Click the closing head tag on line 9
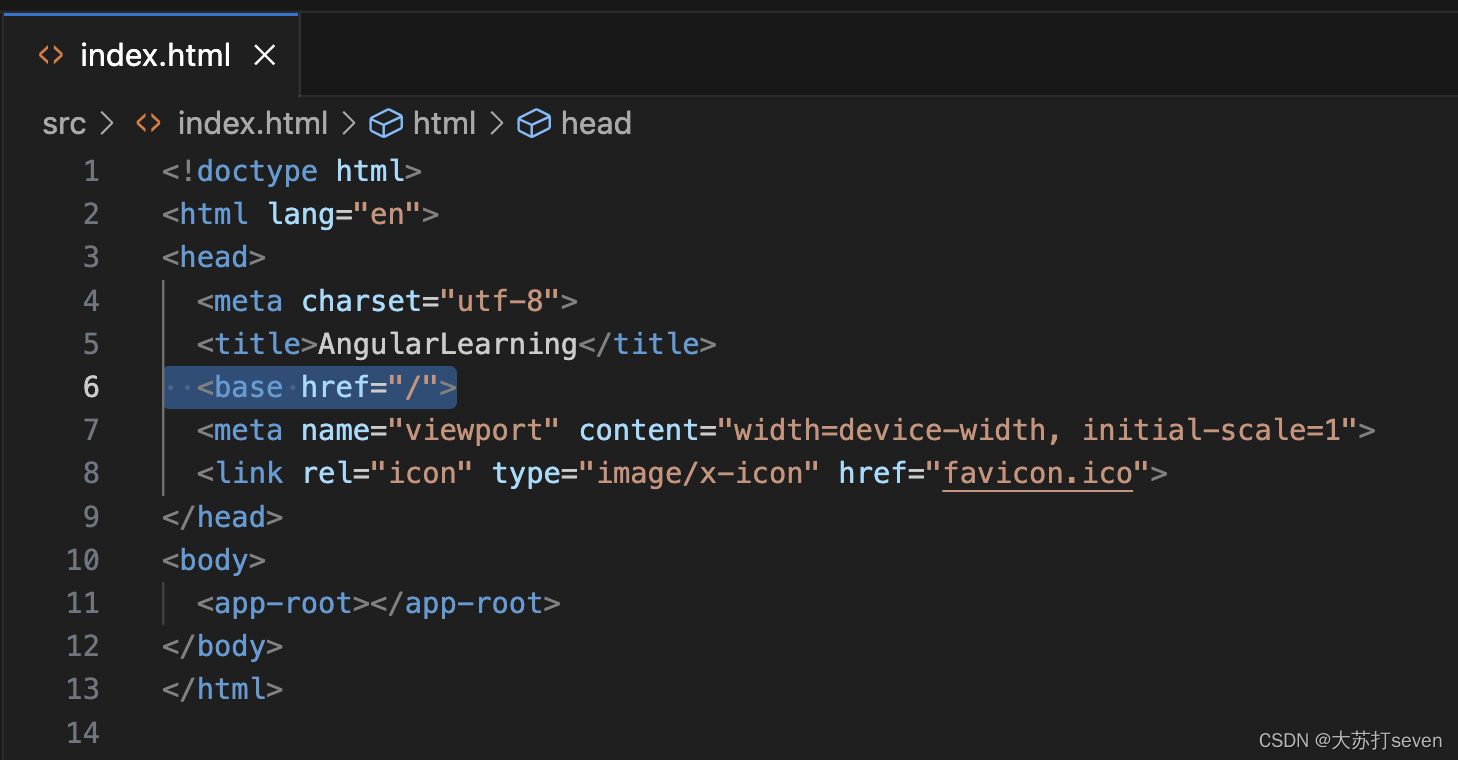This screenshot has height=760, width=1458. tap(222, 517)
